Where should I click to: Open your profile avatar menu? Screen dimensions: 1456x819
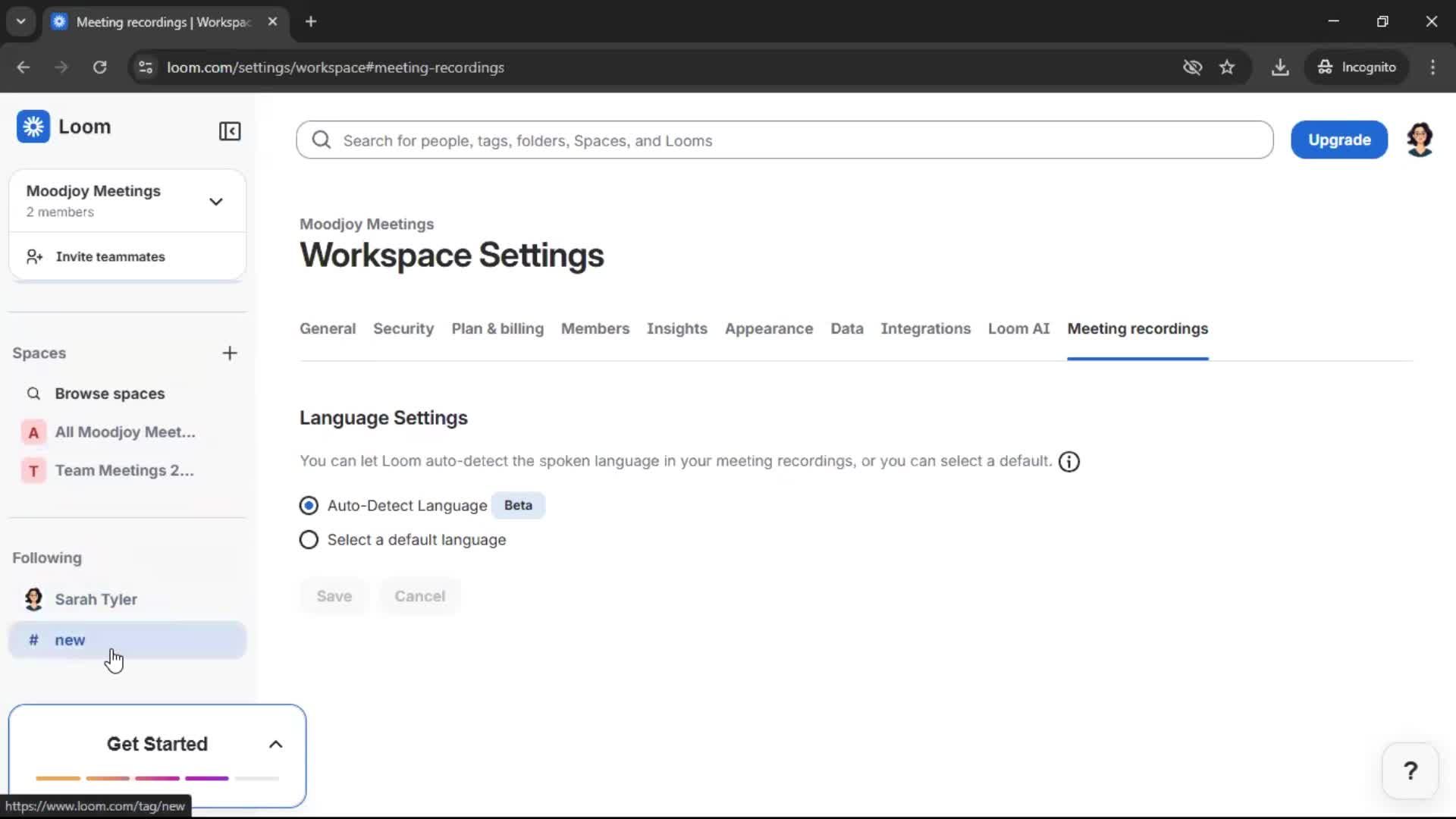tap(1420, 139)
